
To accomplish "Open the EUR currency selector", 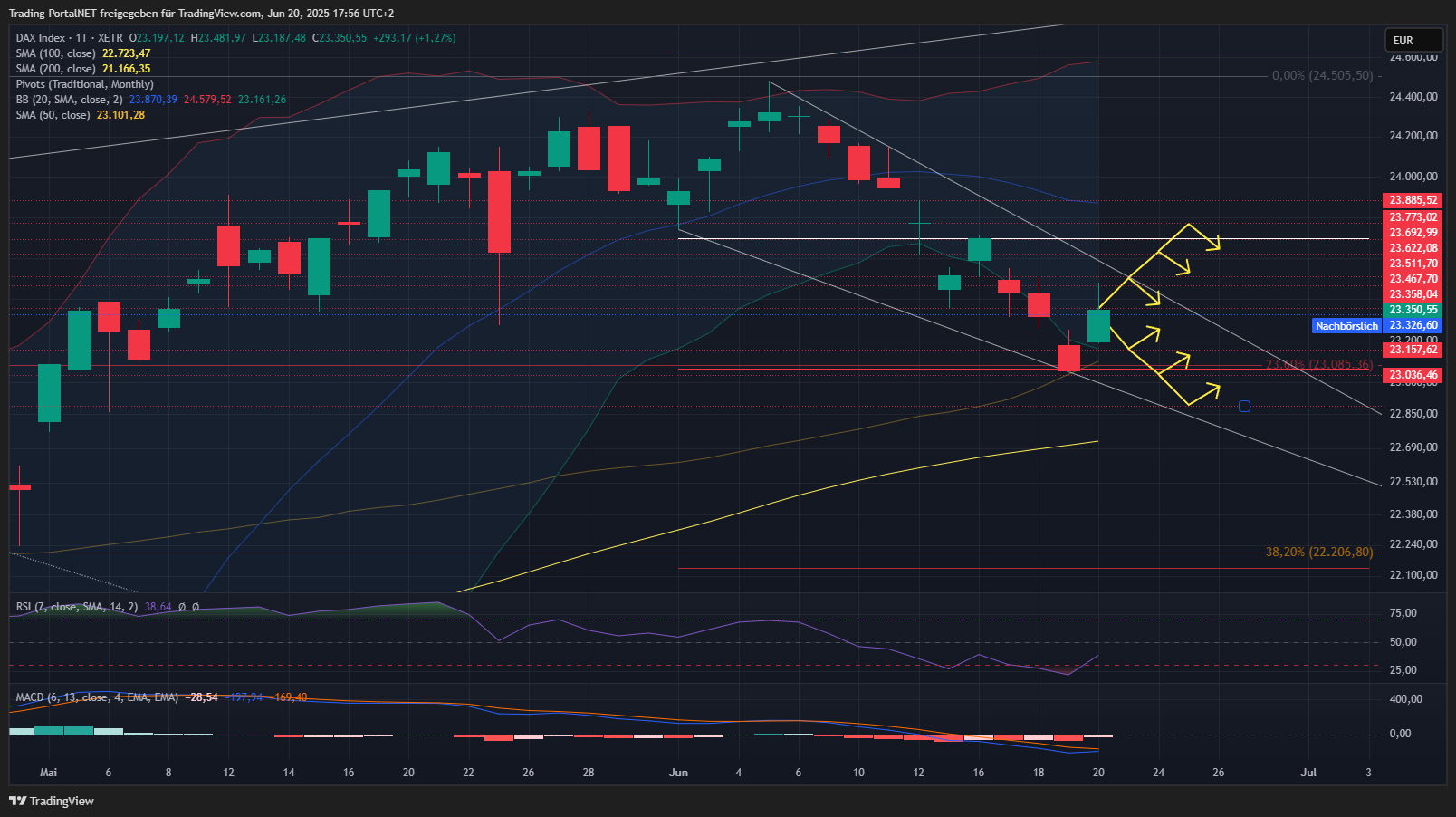I will [x=1413, y=41].
